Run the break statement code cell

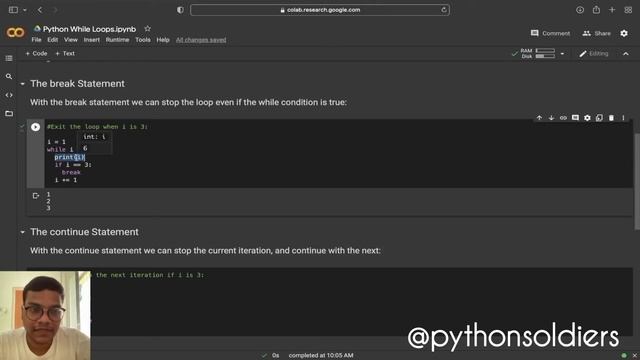click(36, 127)
